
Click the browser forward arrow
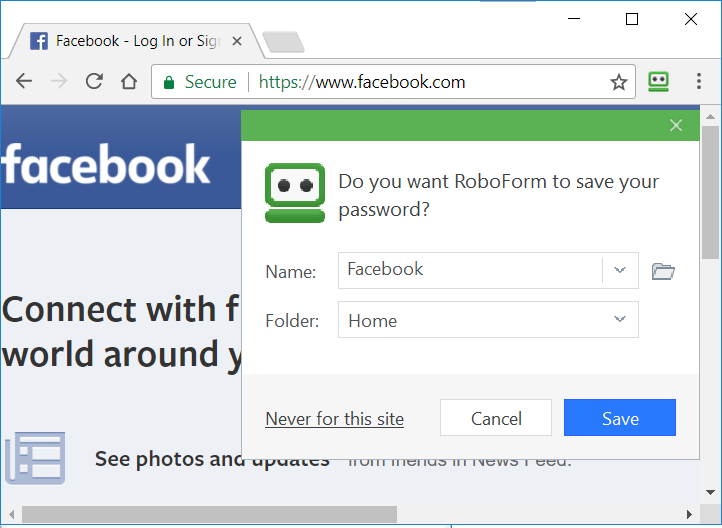pyautogui.click(x=59, y=81)
